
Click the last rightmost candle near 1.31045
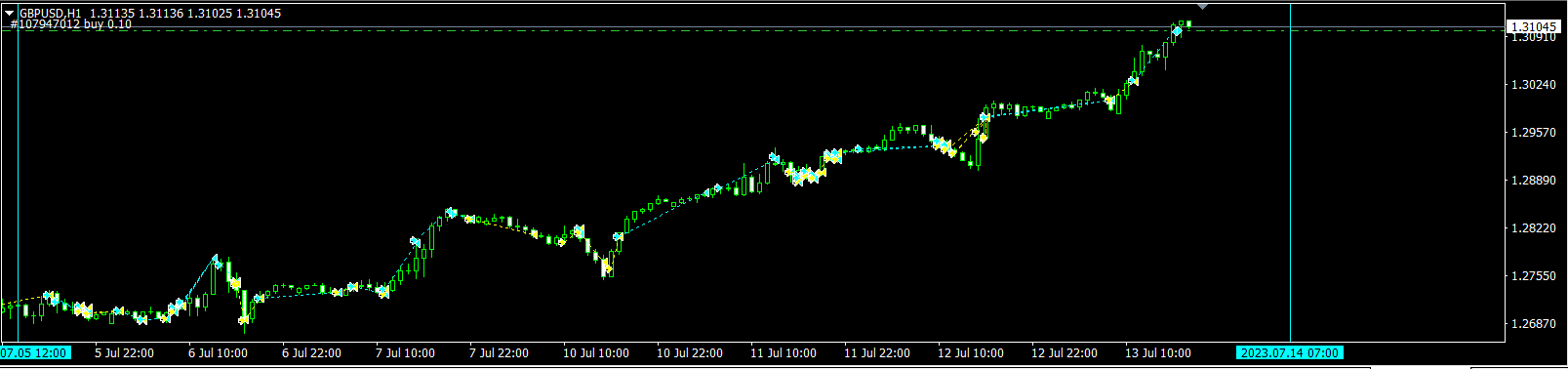point(1188,23)
